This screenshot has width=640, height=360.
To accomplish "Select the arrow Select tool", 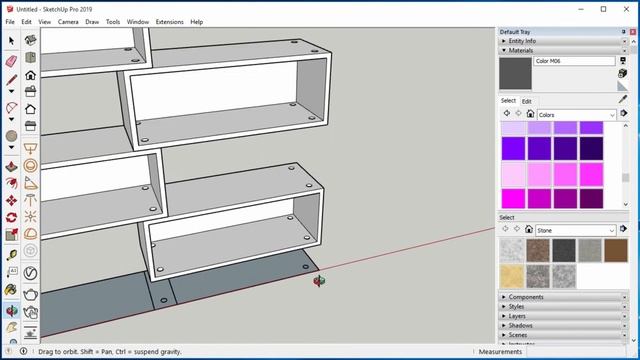I will 11,40.
